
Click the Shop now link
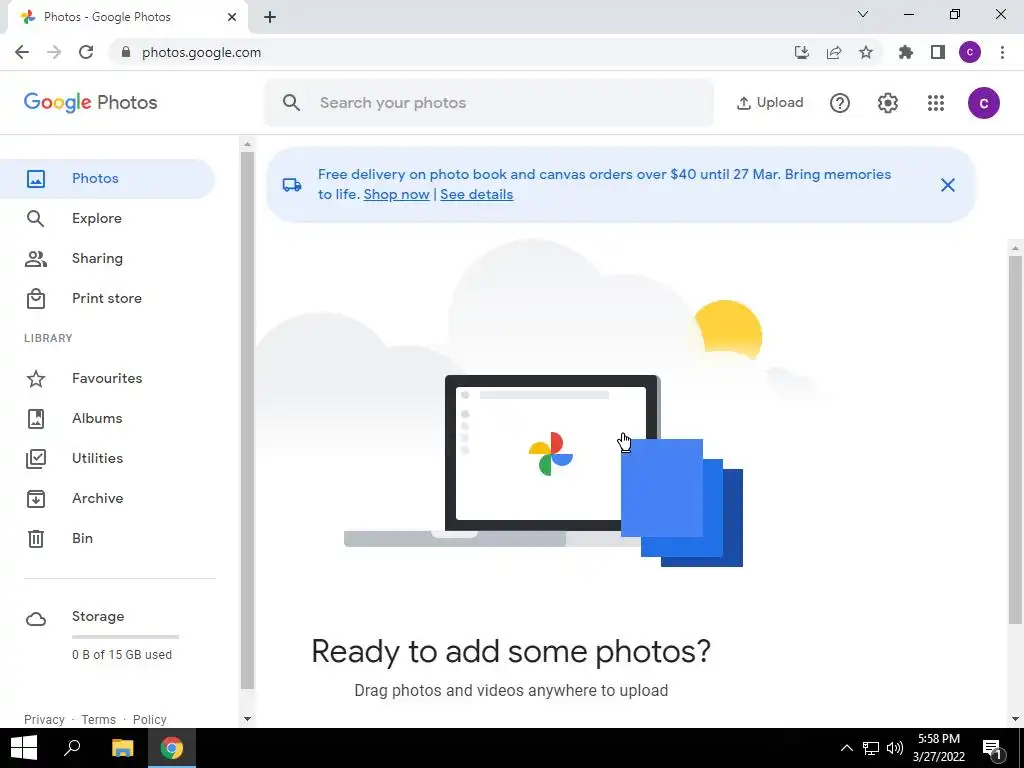pos(396,195)
